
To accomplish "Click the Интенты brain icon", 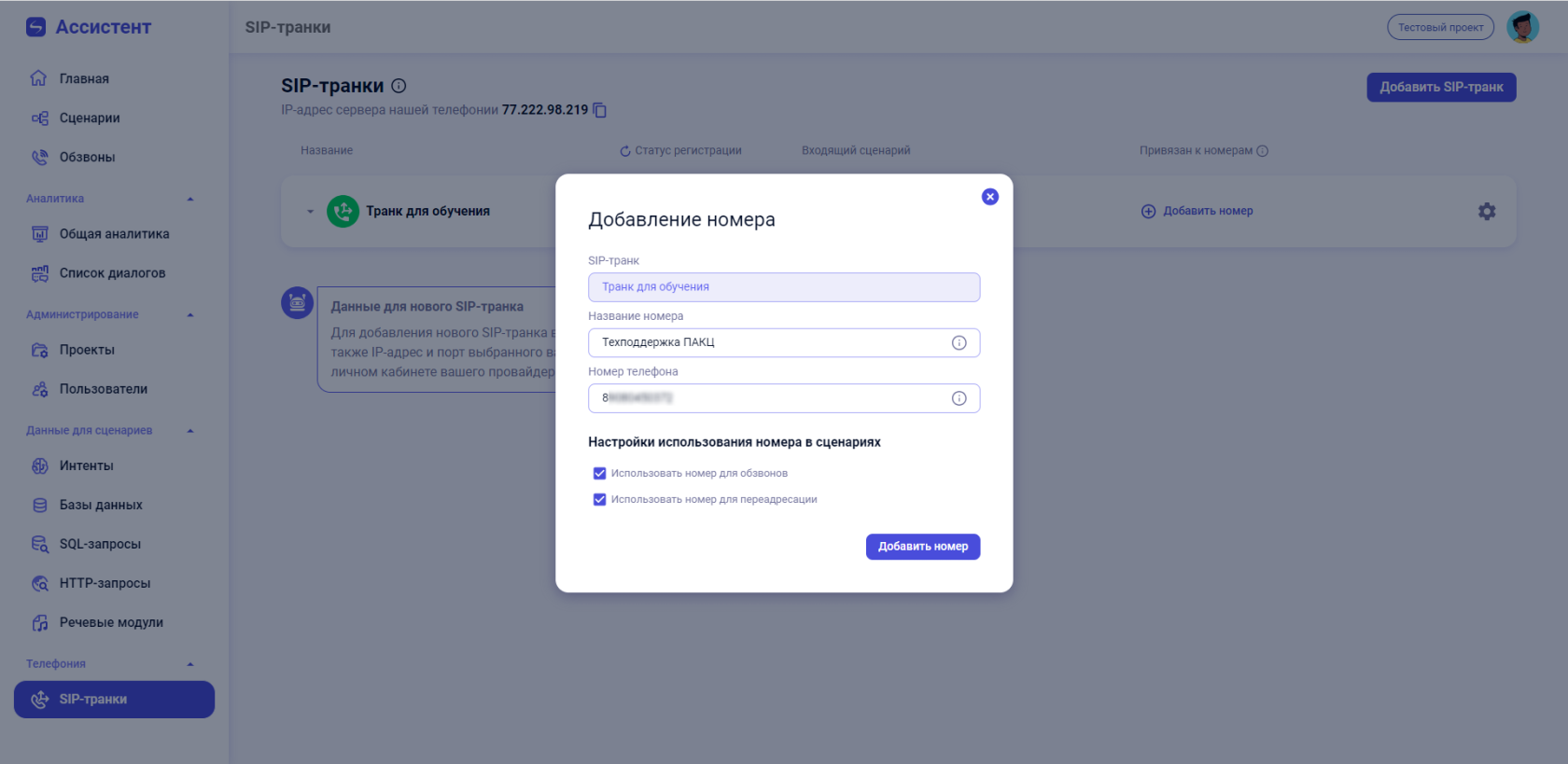I will click(40, 465).
